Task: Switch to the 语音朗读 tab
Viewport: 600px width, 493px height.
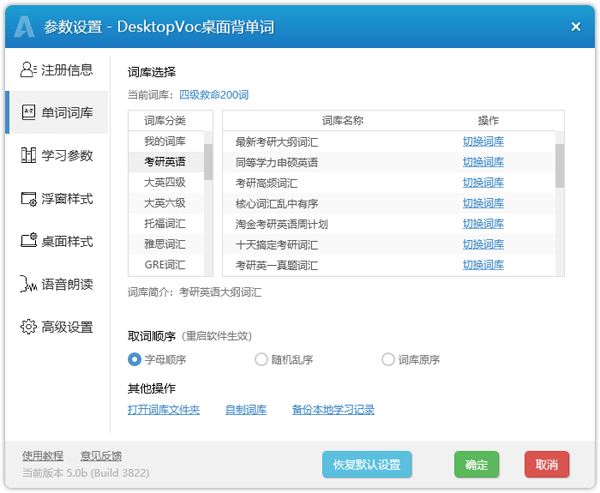Action: click(57, 284)
